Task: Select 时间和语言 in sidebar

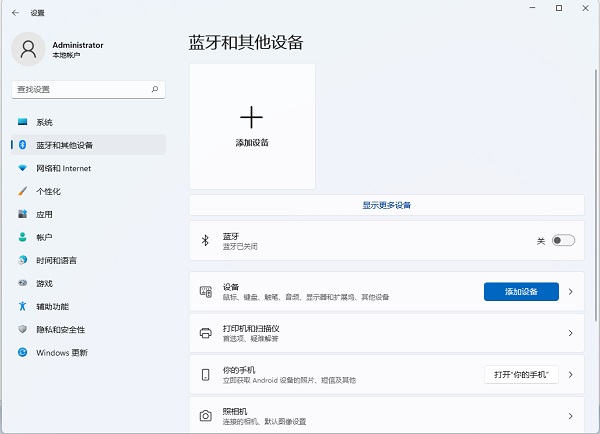Action: [x=88, y=260]
